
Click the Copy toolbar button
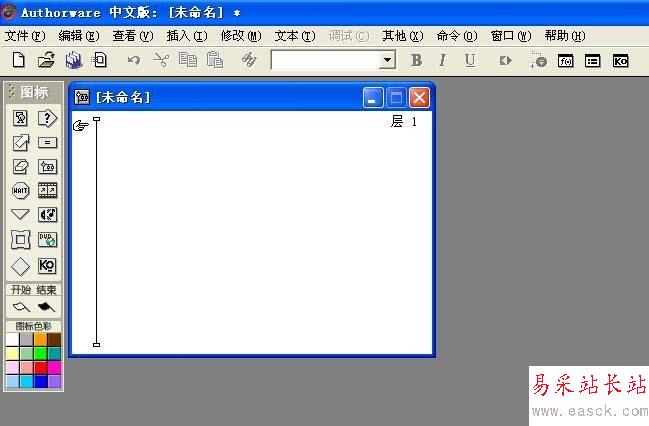pyautogui.click(x=188, y=60)
